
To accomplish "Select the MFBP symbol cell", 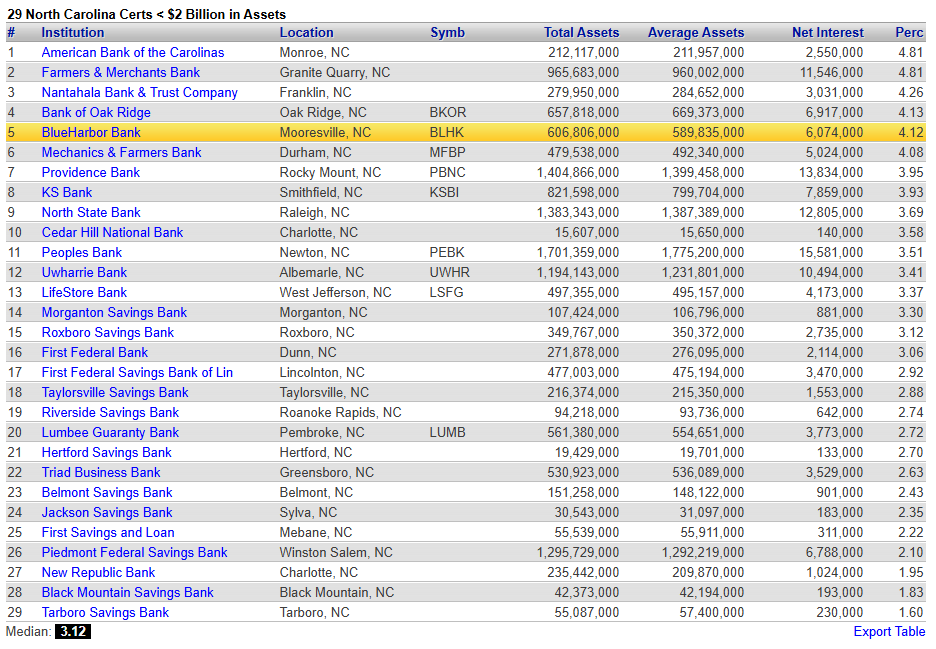I will 447,152.
